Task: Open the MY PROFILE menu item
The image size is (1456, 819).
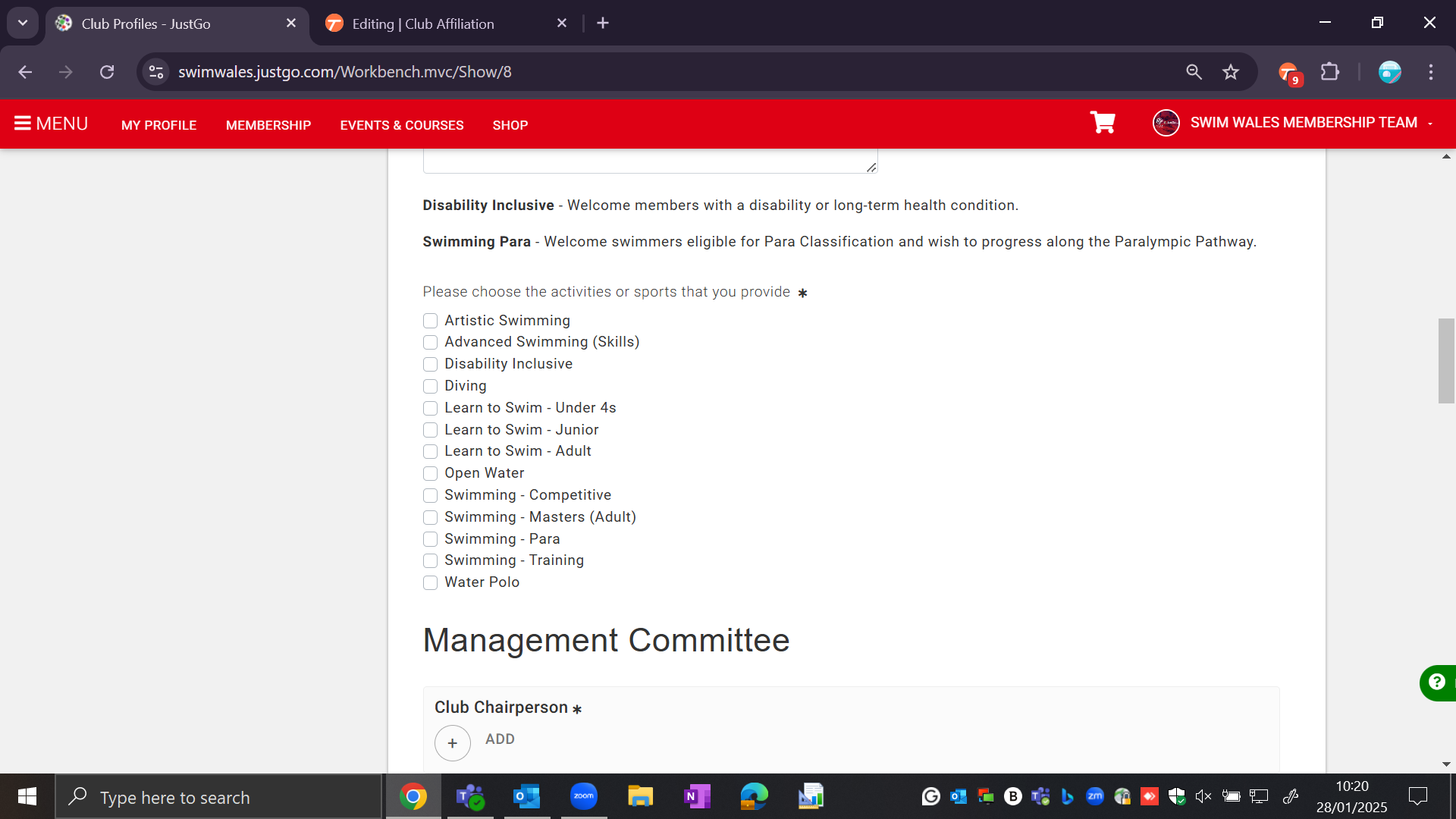Action: (x=158, y=125)
